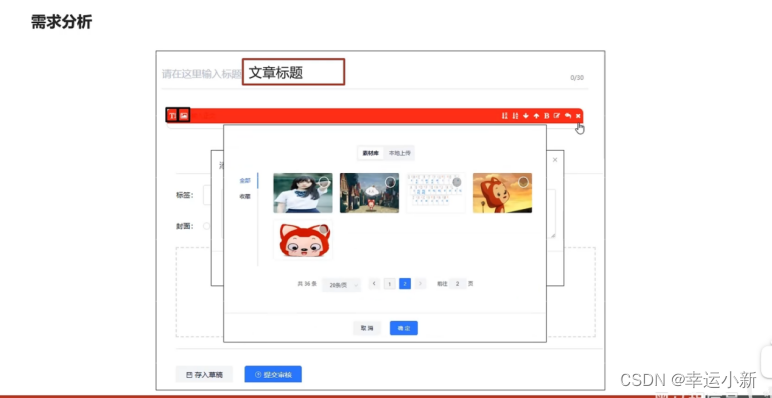The width and height of the screenshot is (772, 398).
Task: Toggle bold with the B icon
Action: [547, 116]
